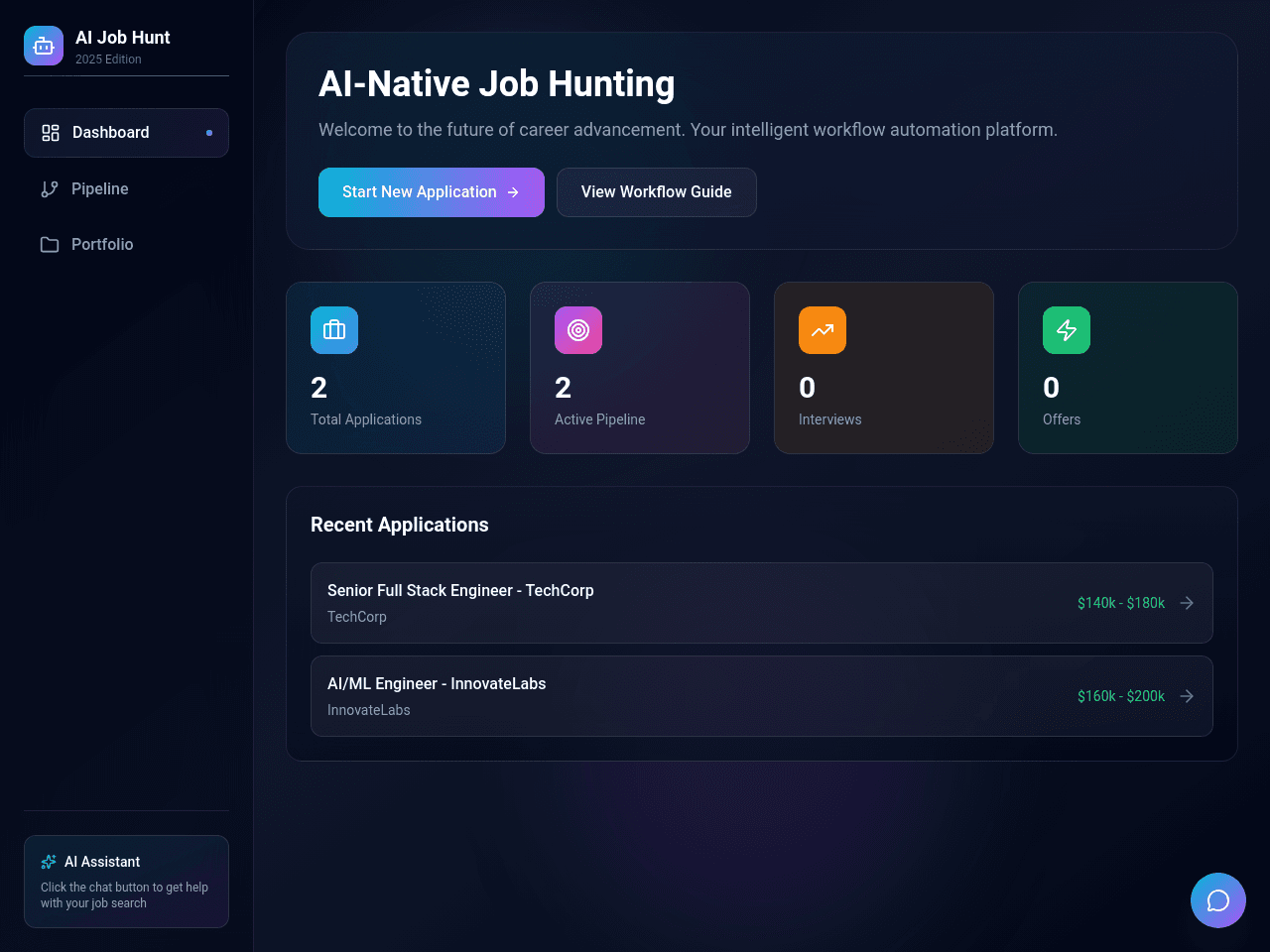Click the InnovateLabs company name subtitle
1270x952 pixels.
(369, 710)
